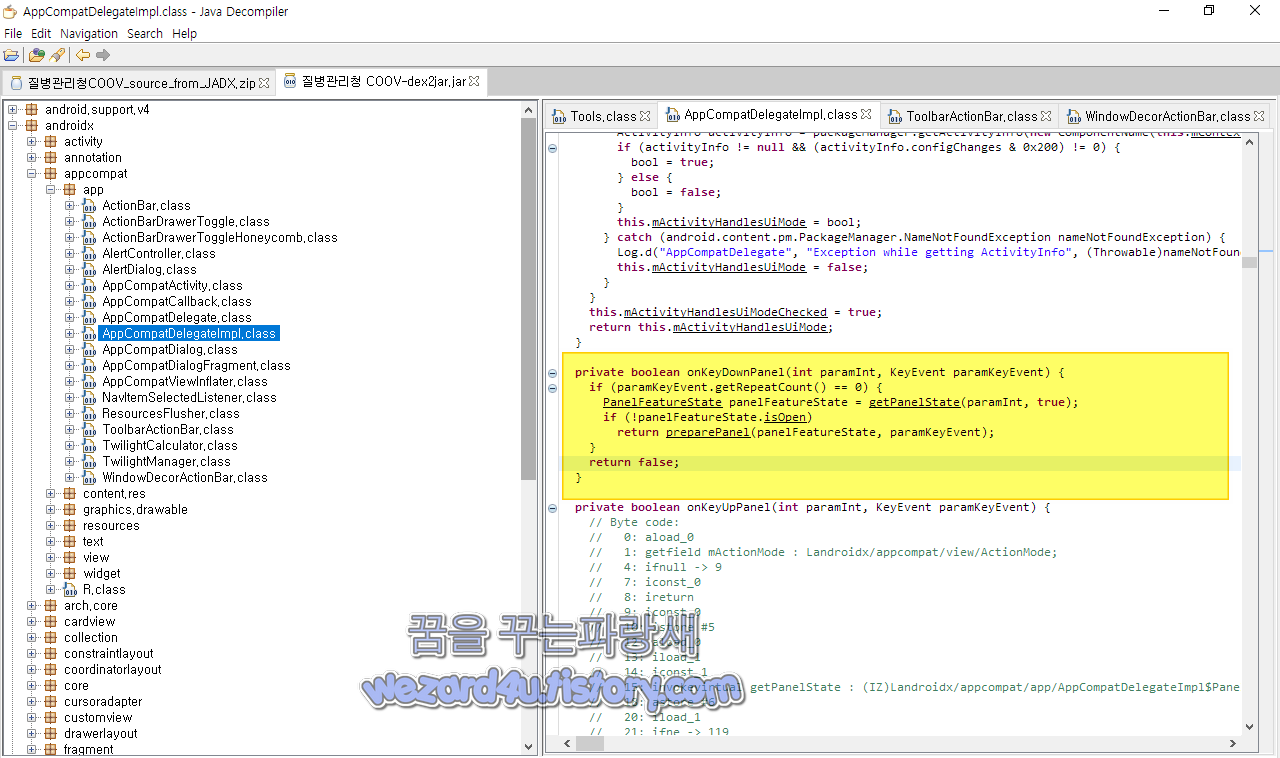The height and width of the screenshot is (758, 1280).
Task: Click the widget package icon
Action: [x=70, y=573]
